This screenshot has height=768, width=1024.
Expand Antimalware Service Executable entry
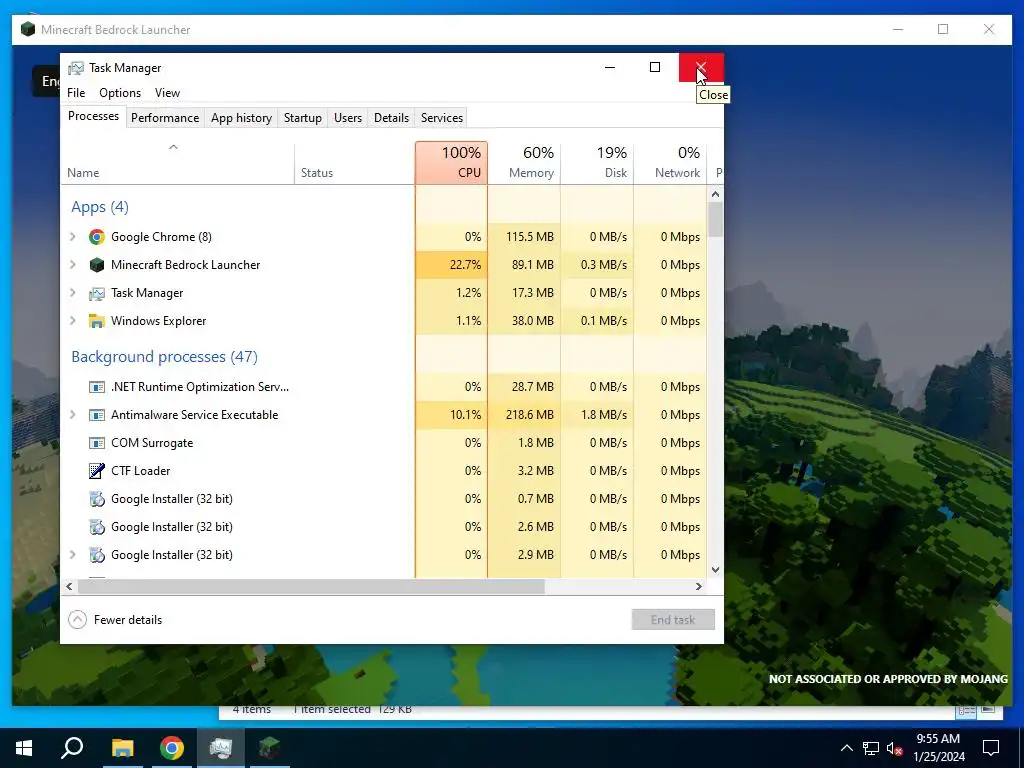coord(73,415)
